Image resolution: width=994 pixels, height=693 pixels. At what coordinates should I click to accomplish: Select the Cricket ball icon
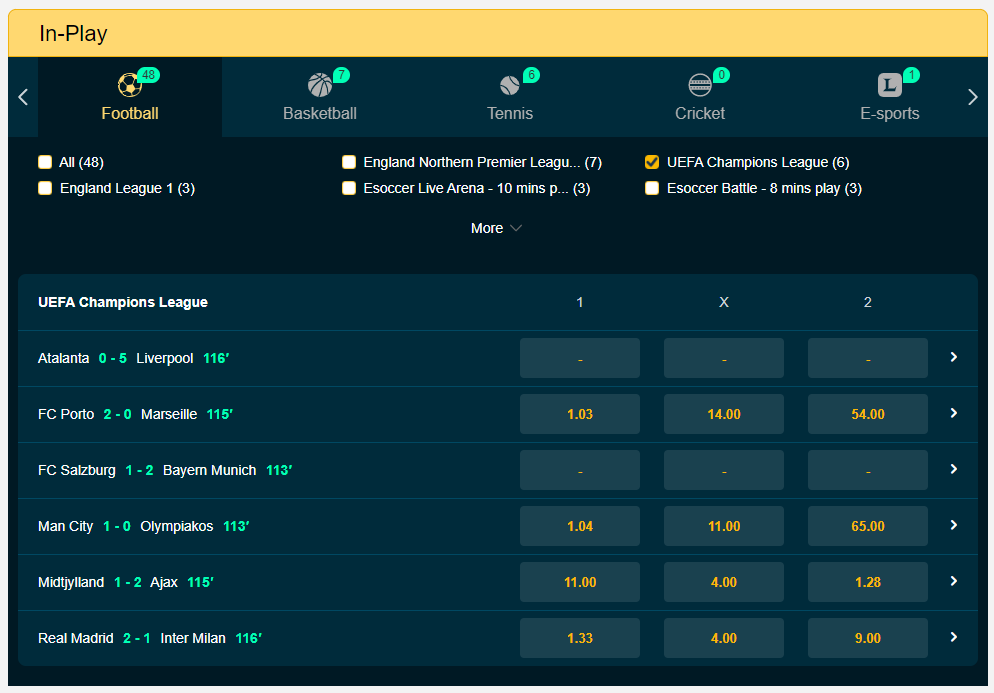click(x=700, y=85)
